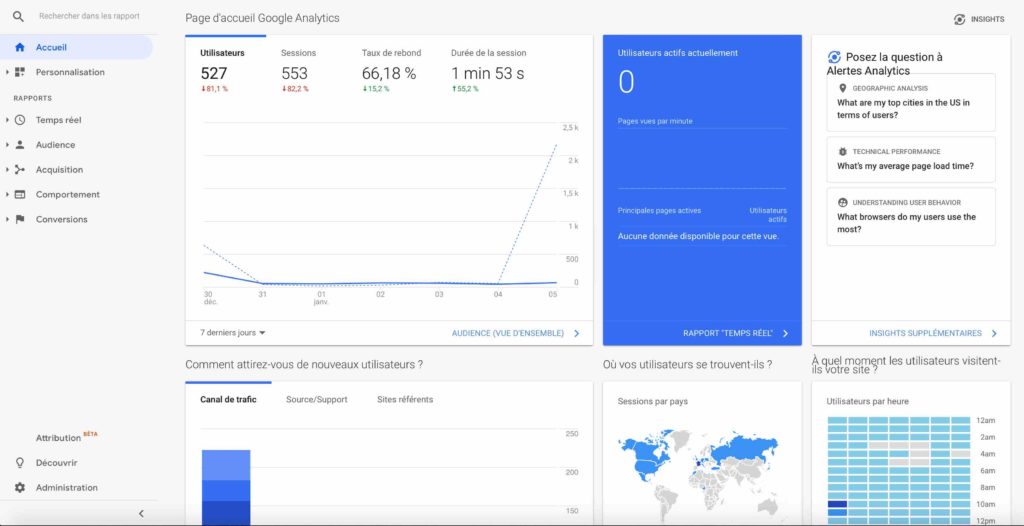Click the INSIGHTS button label
Viewport: 1024px width, 526px height.
(x=987, y=20)
